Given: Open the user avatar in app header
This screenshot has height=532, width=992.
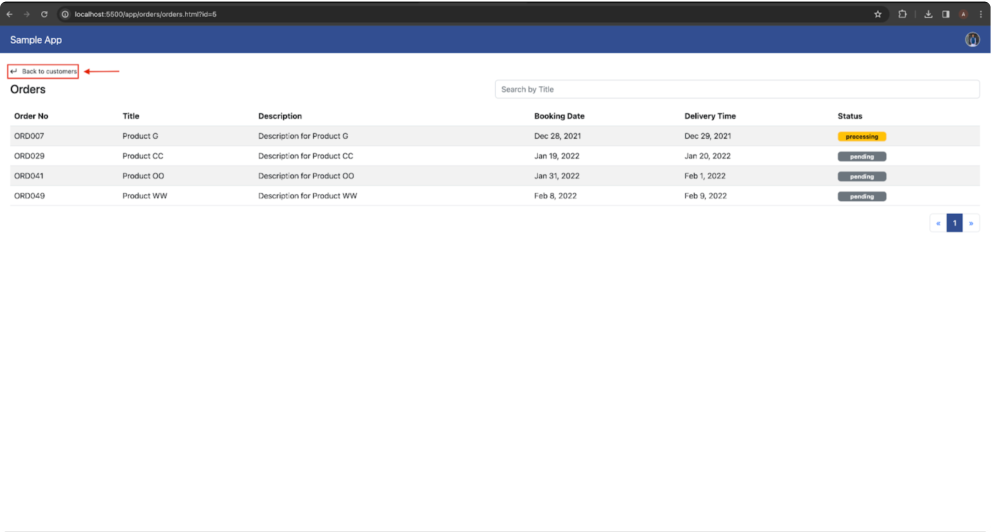Looking at the screenshot, I should pos(972,39).
